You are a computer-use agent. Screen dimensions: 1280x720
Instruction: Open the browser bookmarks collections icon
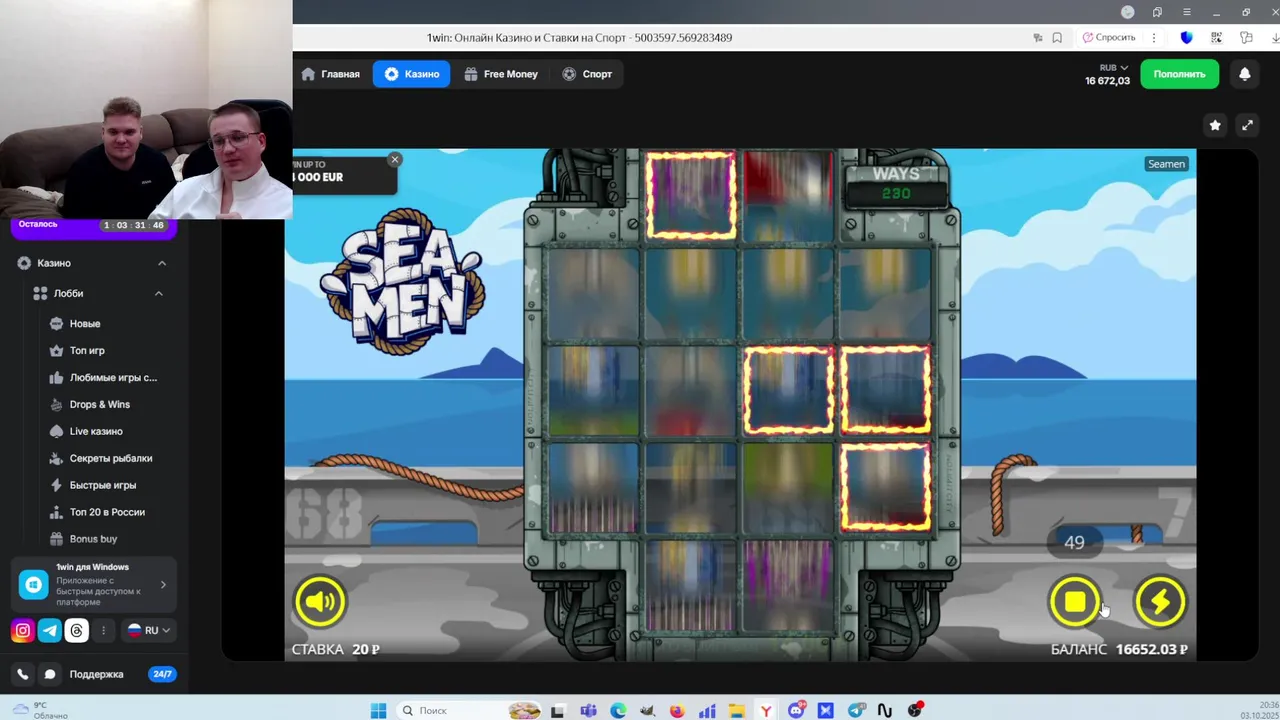[1157, 12]
